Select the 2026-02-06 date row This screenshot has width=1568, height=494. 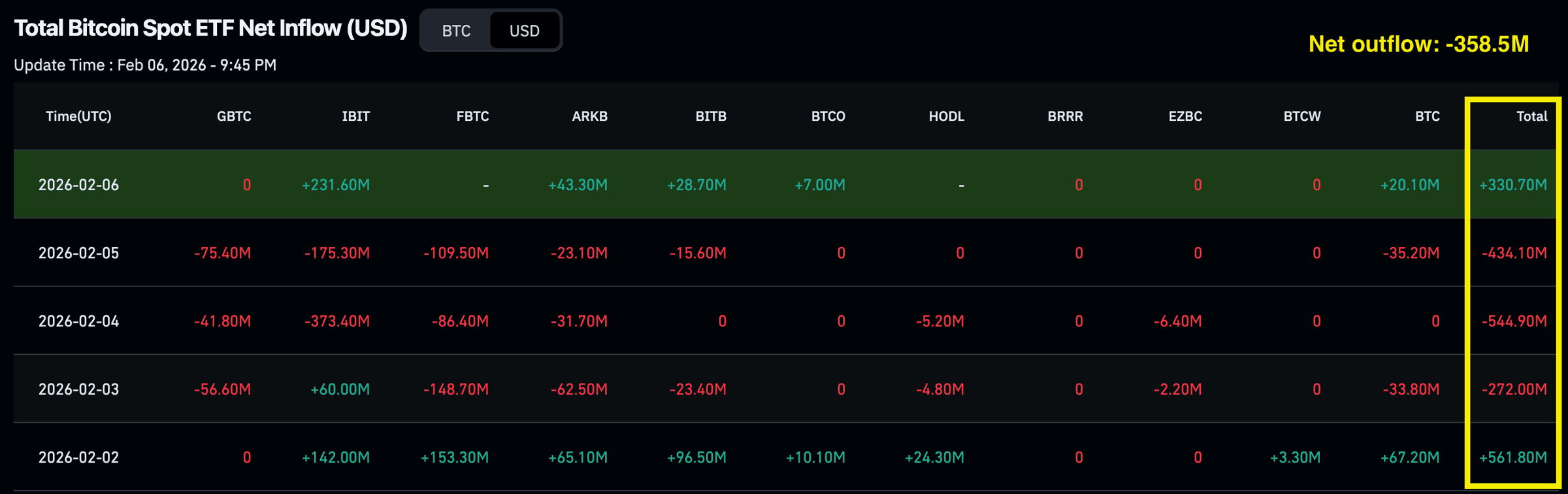coord(78,185)
